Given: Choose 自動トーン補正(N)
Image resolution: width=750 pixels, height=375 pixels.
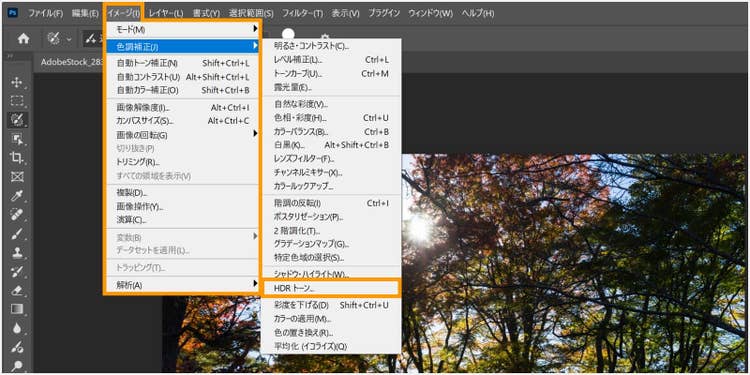Looking at the screenshot, I should (182, 63).
